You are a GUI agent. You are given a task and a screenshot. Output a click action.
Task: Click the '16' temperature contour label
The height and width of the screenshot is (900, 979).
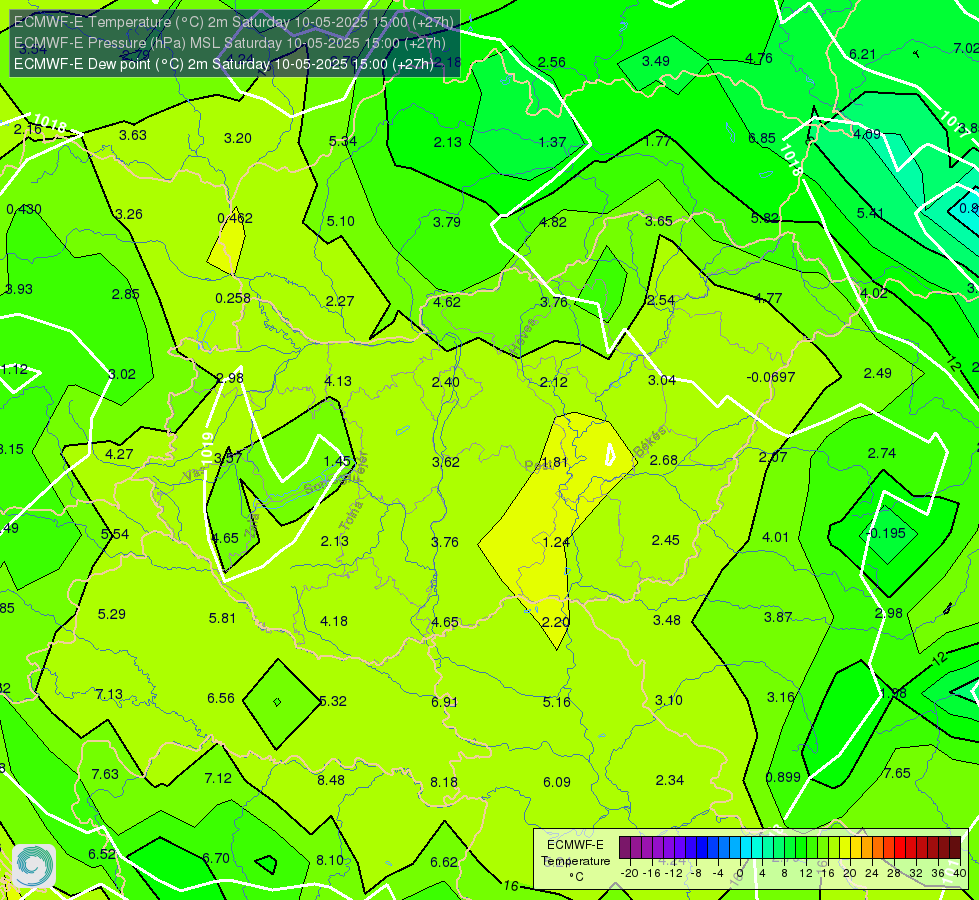pyautogui.click(x=511, y=886)
